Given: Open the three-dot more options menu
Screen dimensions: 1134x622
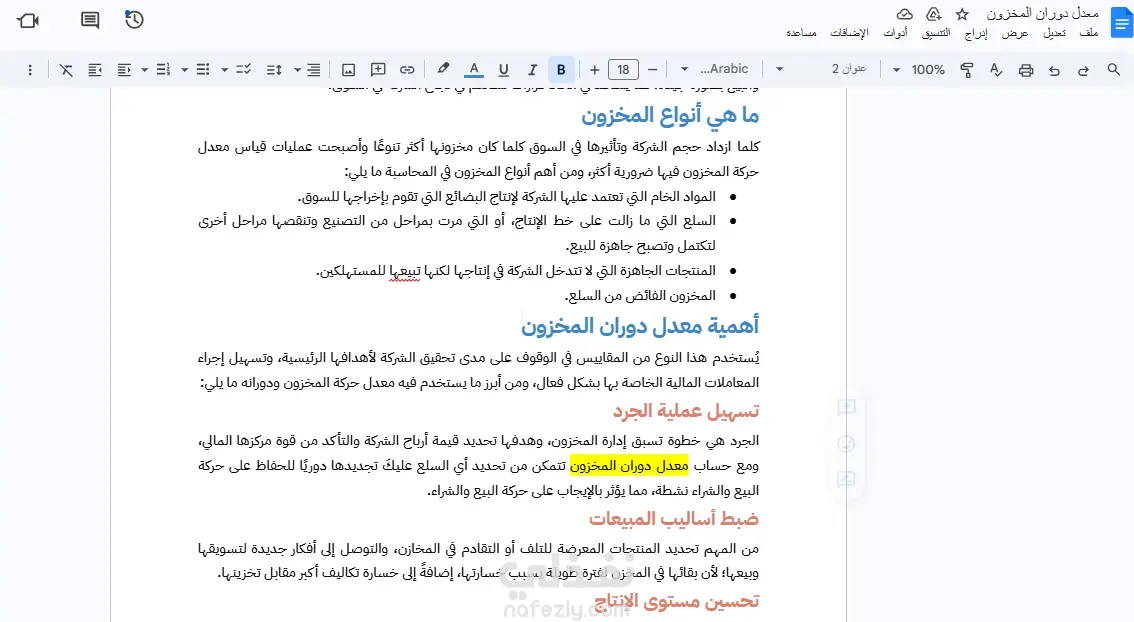Looking at the screenshot, I should (30, 69).
